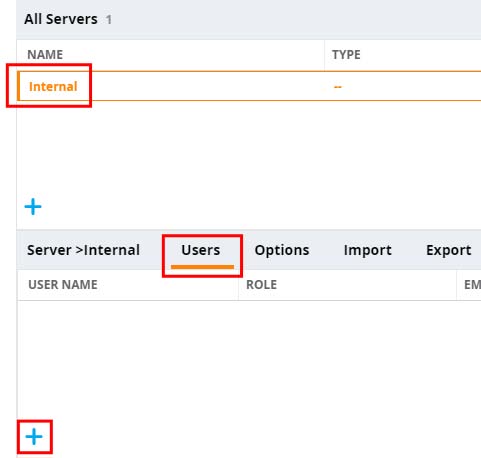481x458 pixels.
Task: Select the Internal server row
Action: click(249, 86)
